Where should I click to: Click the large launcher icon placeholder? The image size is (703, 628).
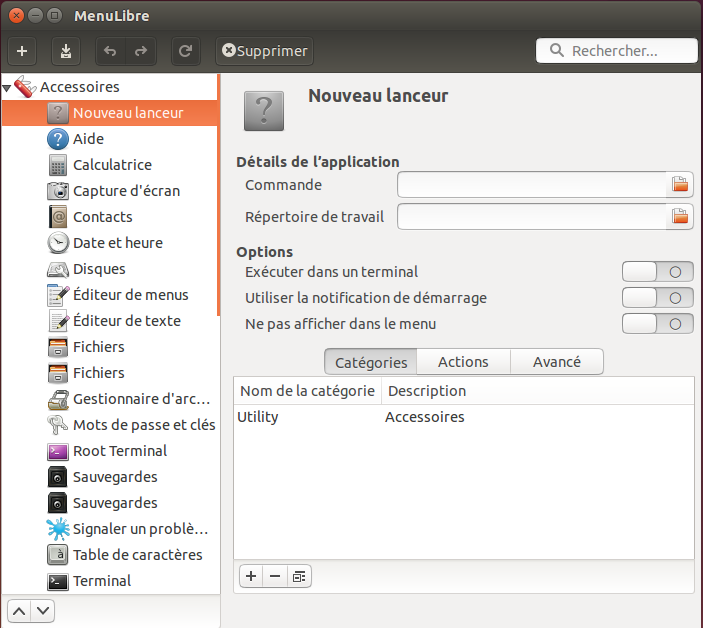pyautogui.click(x=264, y=111)
